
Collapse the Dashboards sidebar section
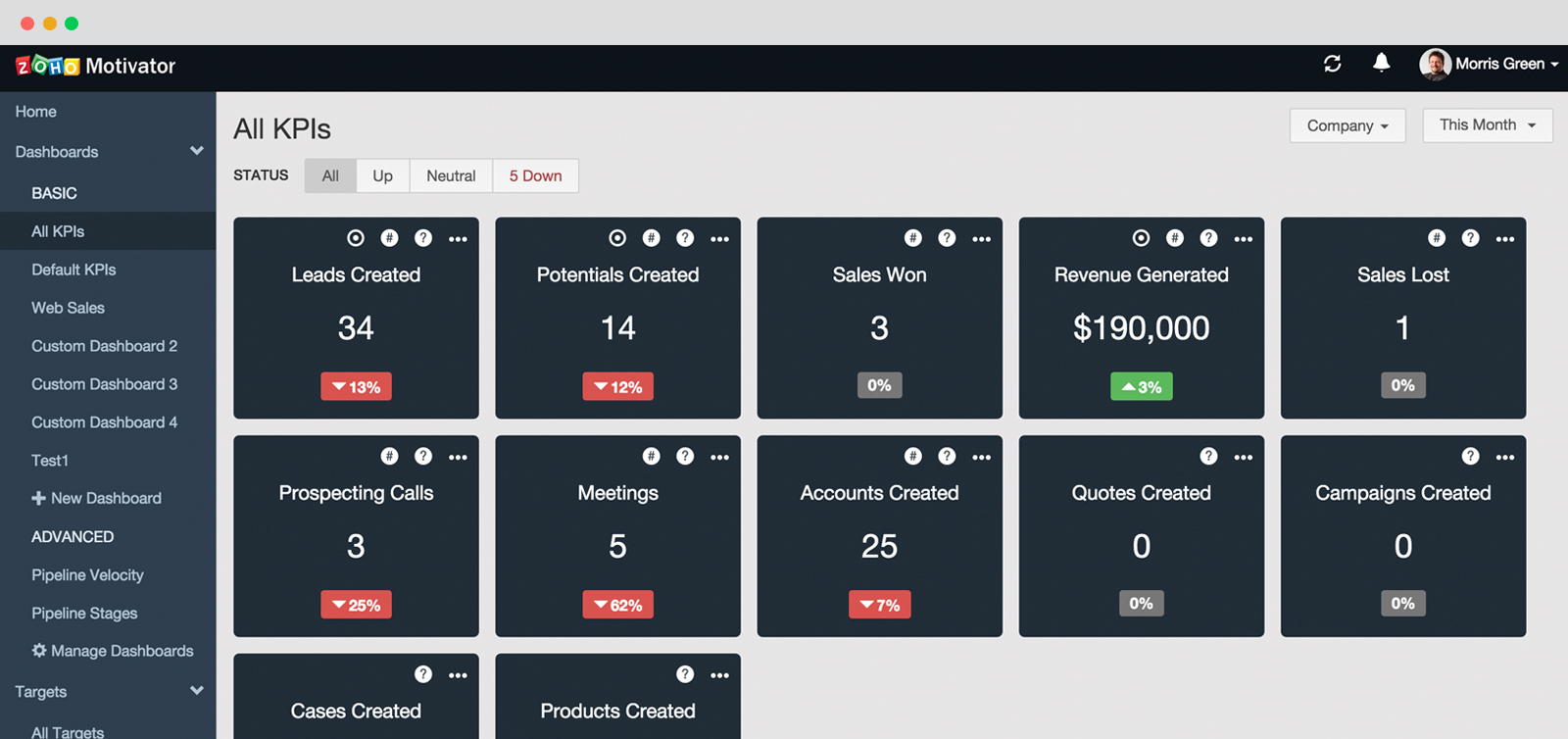197,151
